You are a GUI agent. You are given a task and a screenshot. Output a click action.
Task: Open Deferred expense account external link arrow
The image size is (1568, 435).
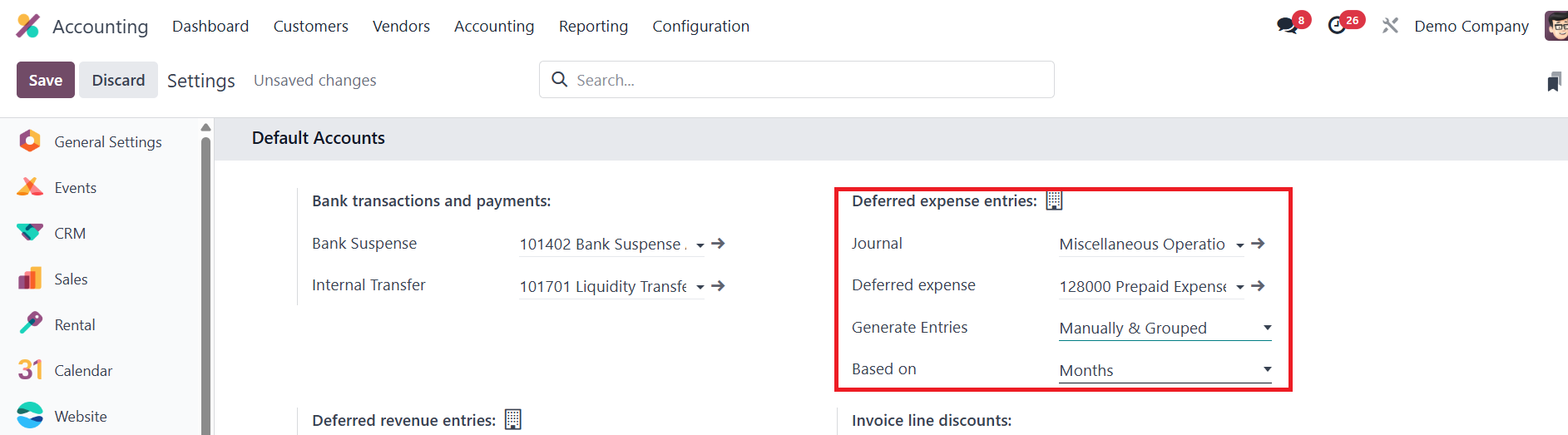click(x=1259, y=286)
